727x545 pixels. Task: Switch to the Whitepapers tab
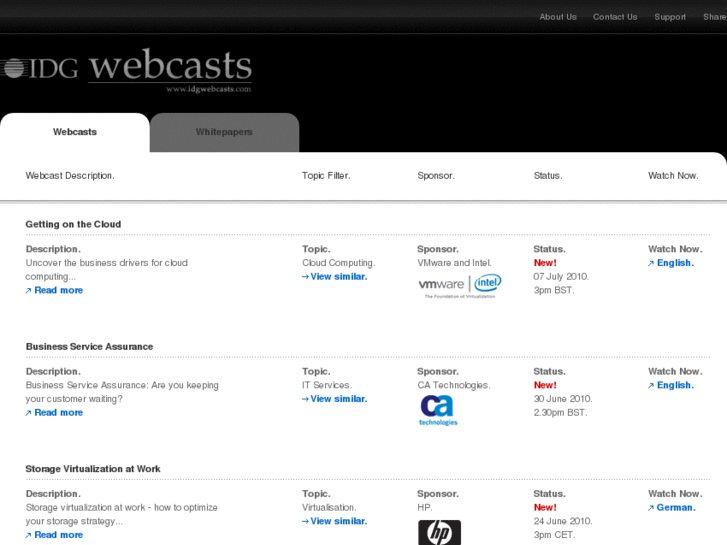[x=224, y=132]
